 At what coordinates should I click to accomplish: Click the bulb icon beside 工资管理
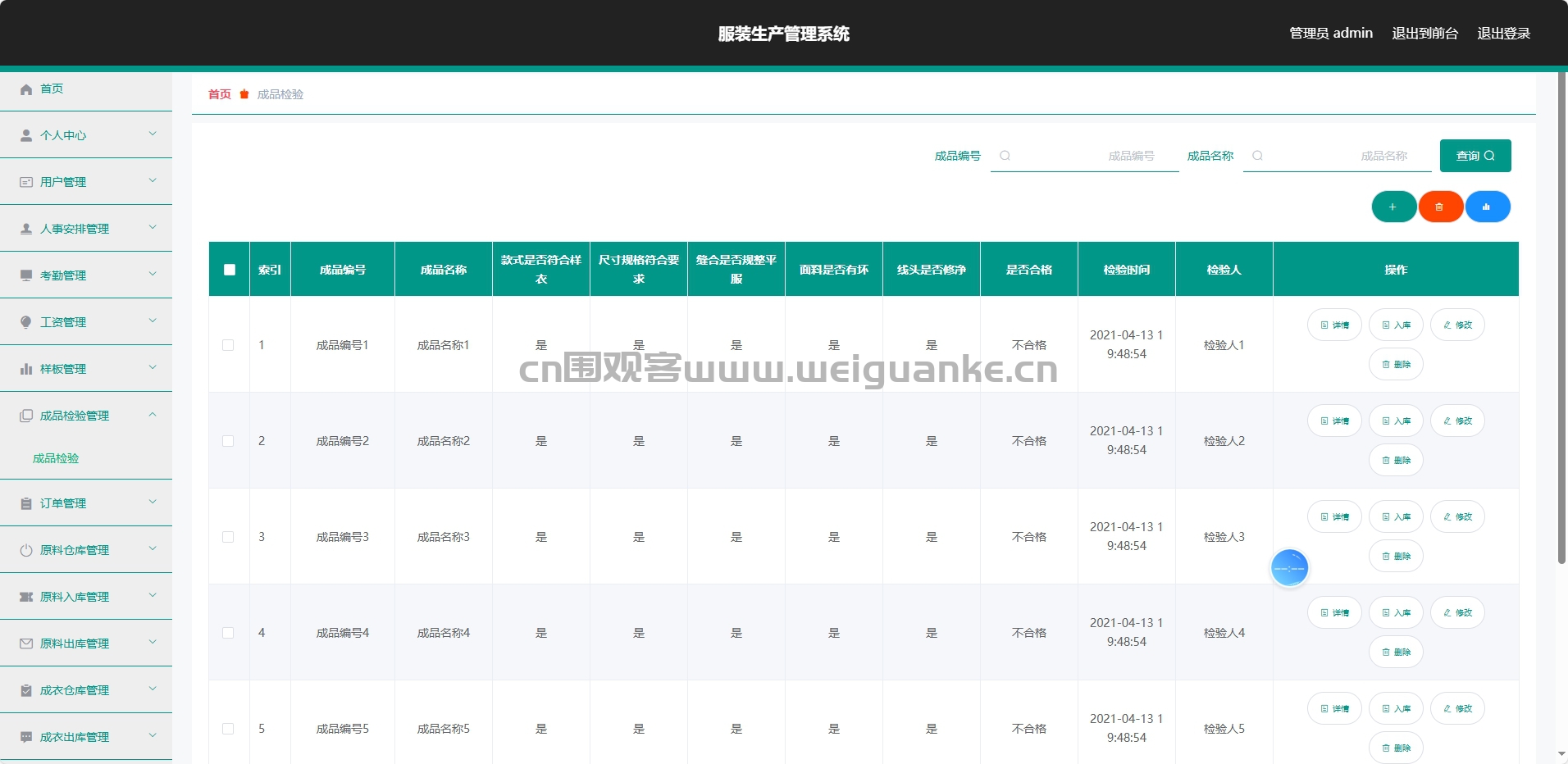tap(26, 322)
